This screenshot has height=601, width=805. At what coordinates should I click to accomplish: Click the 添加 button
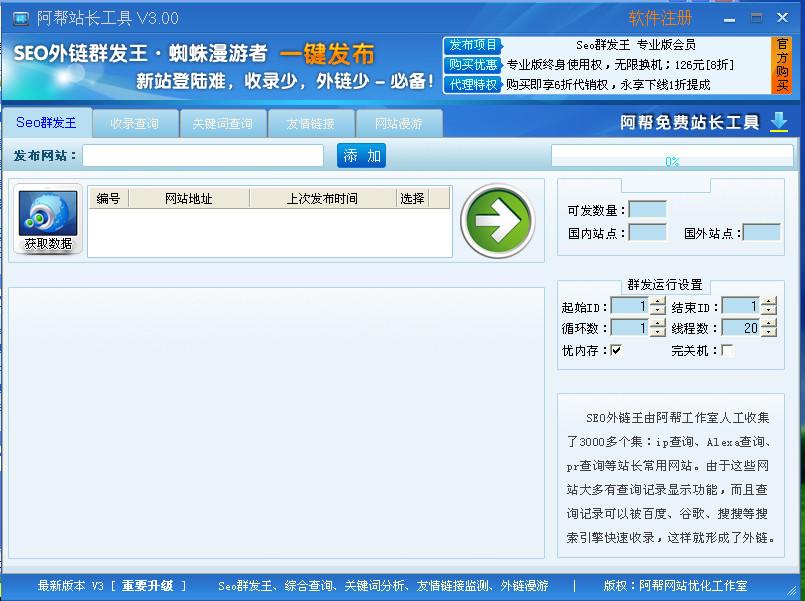pos(361,155)
